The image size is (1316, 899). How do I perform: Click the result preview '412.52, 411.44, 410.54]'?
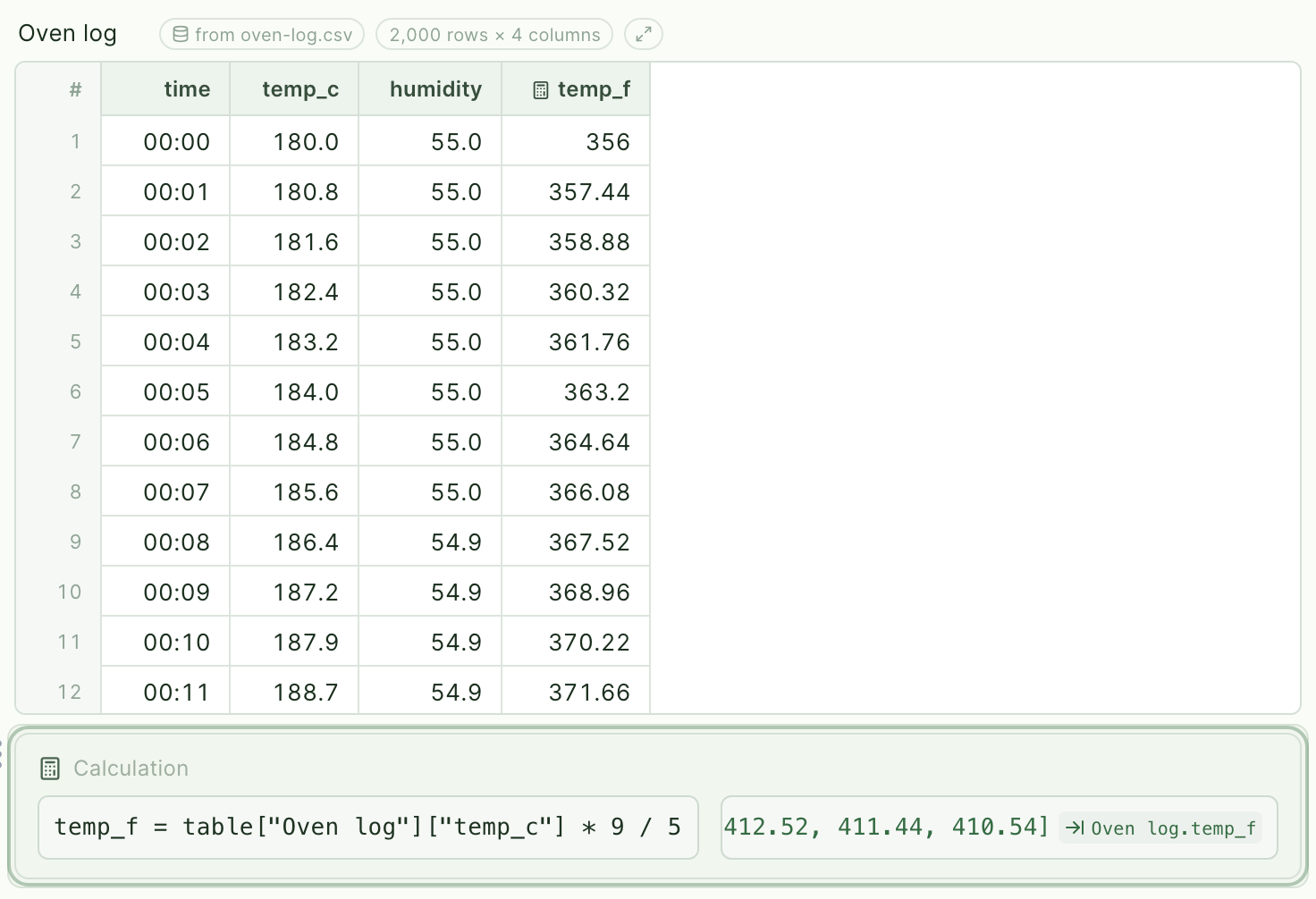tap(886, 827)
